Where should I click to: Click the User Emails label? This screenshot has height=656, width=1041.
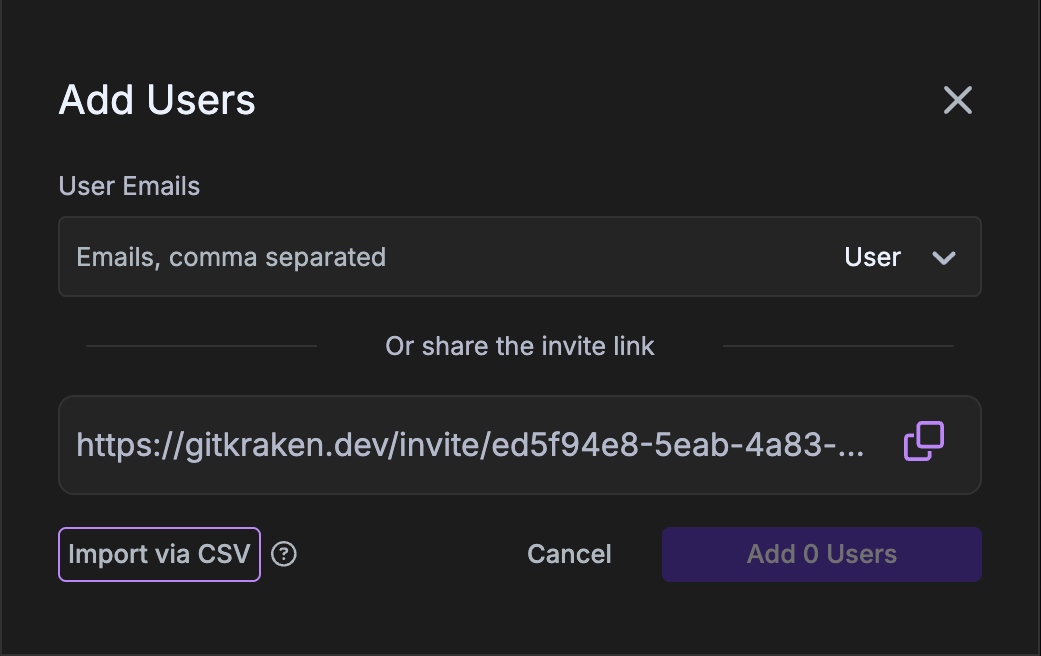pyautogui.click(x=129, y=186)
